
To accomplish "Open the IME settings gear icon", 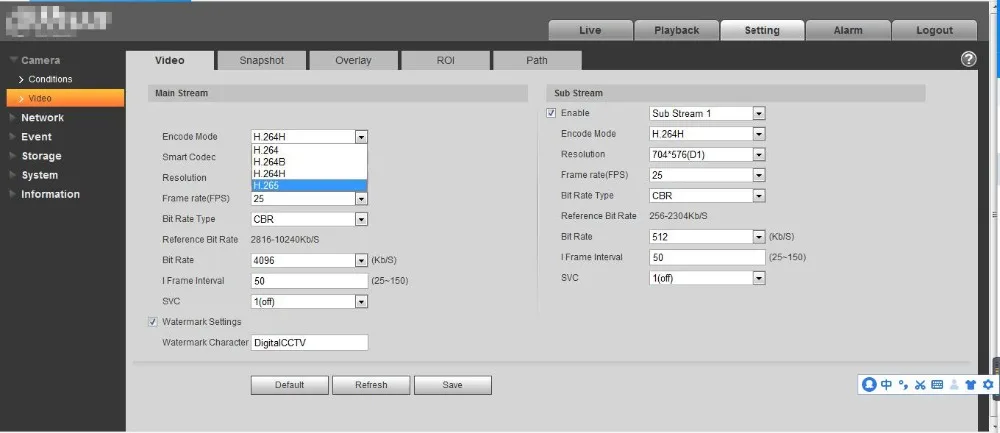I will click(x=988, y=385).
